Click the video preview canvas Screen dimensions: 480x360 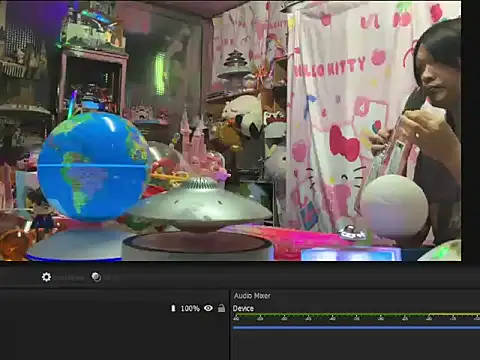pos(231,131)
